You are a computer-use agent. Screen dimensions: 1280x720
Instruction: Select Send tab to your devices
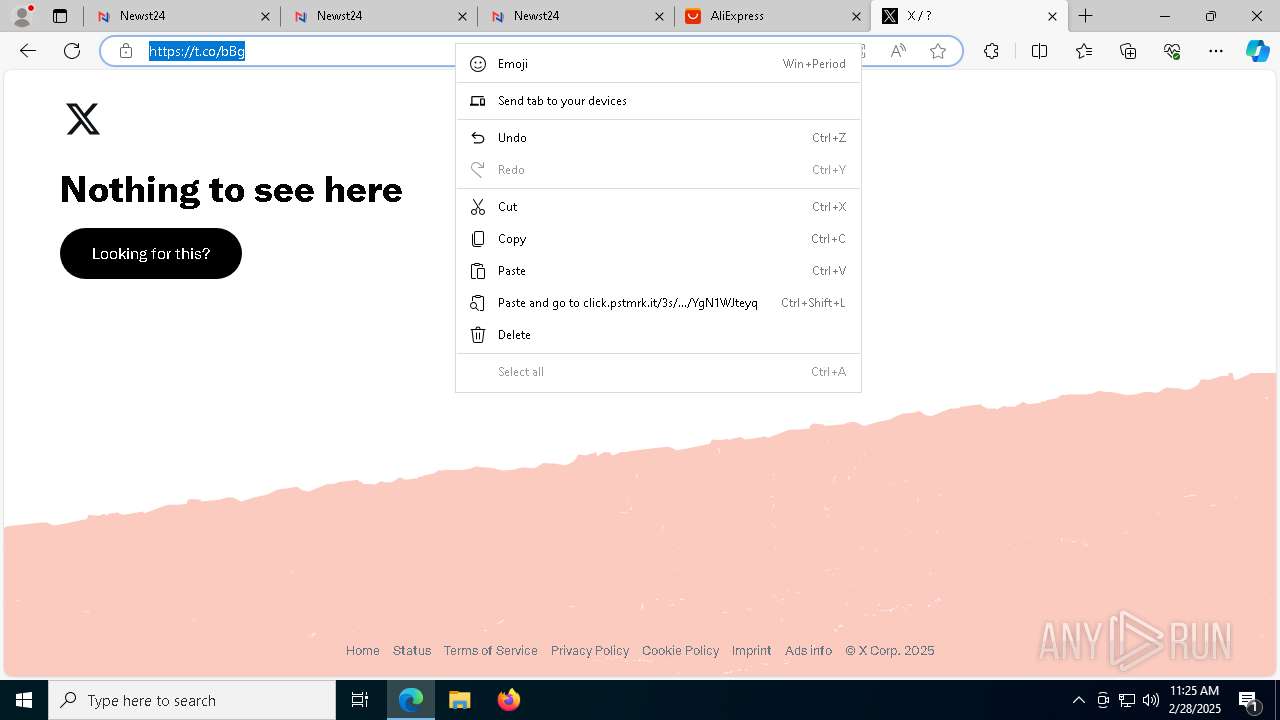click(658, 101)
